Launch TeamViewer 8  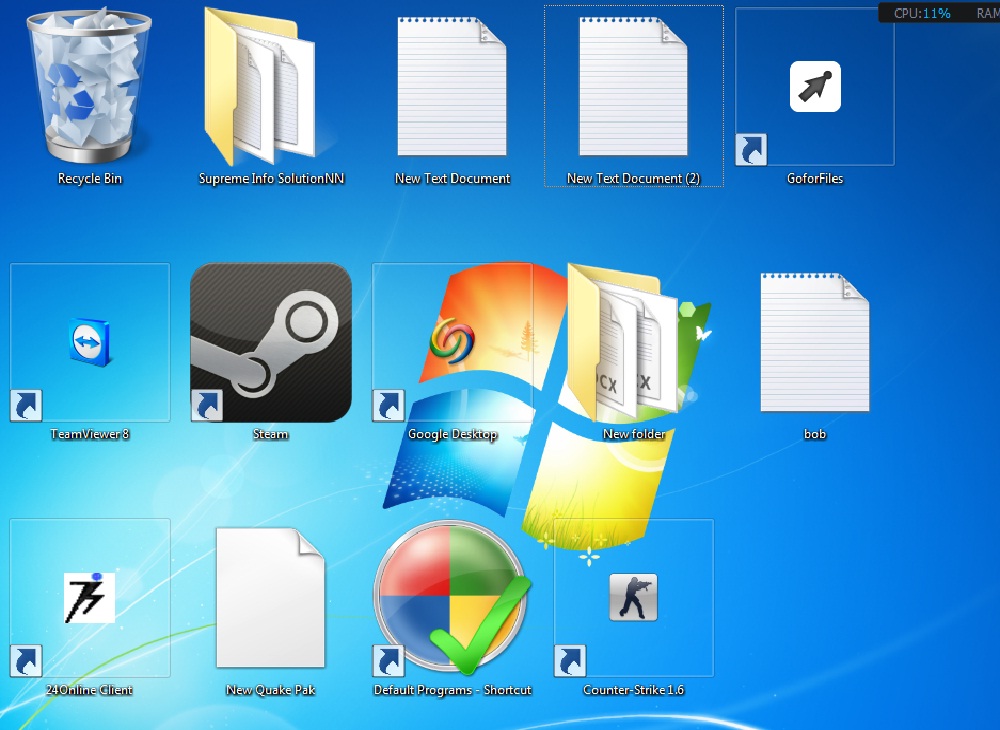click(88, 340)
